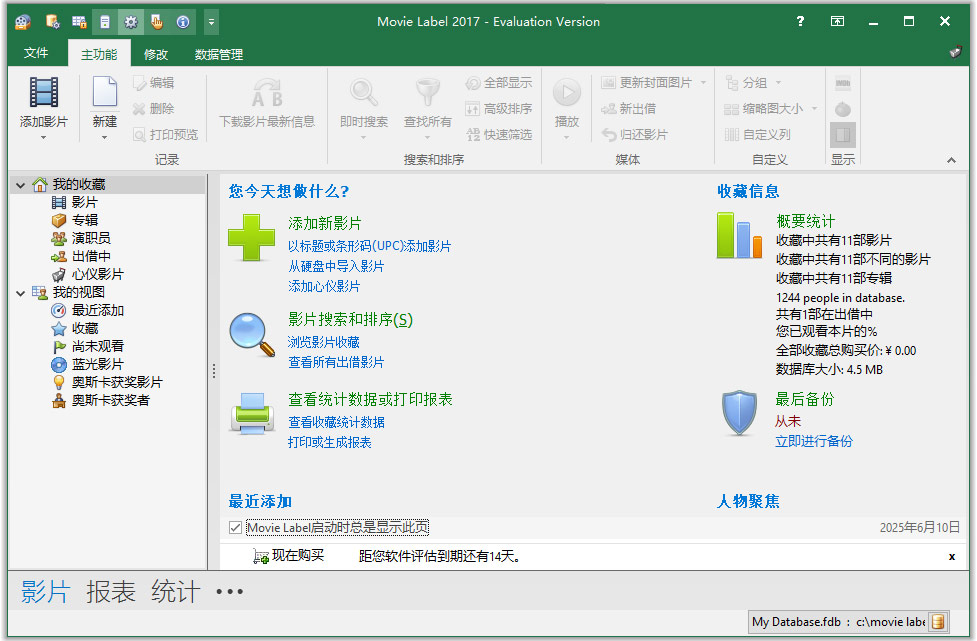Click the bar chart summary statistics icon
This screenshot has width=977, height=641.
tap(739, 235)
